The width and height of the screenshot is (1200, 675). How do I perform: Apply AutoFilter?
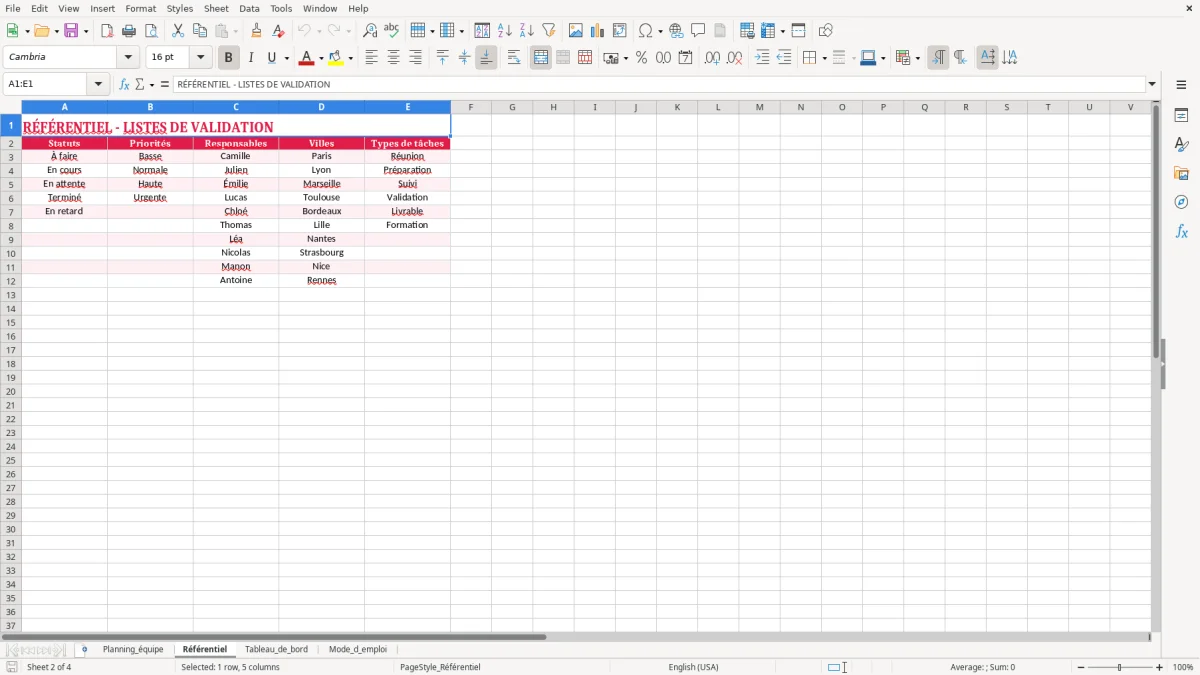click(x=549, y=31)
